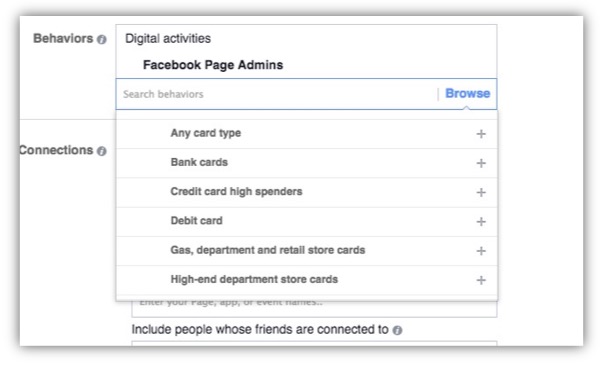Choose Debit card entry

click(306, 221)
